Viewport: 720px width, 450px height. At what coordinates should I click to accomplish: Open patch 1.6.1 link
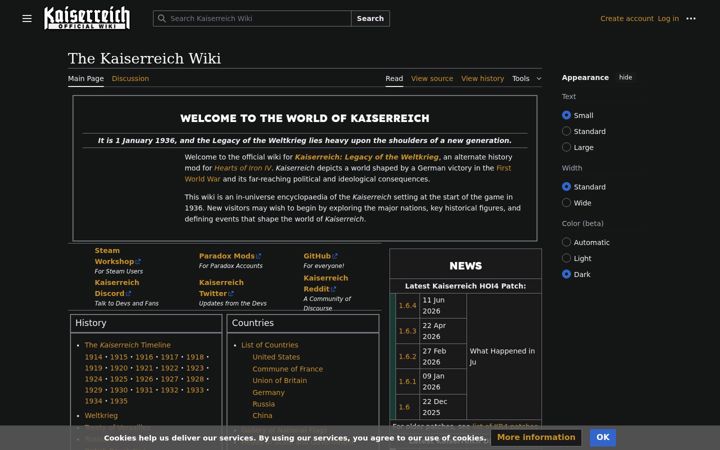pos(407,382)
